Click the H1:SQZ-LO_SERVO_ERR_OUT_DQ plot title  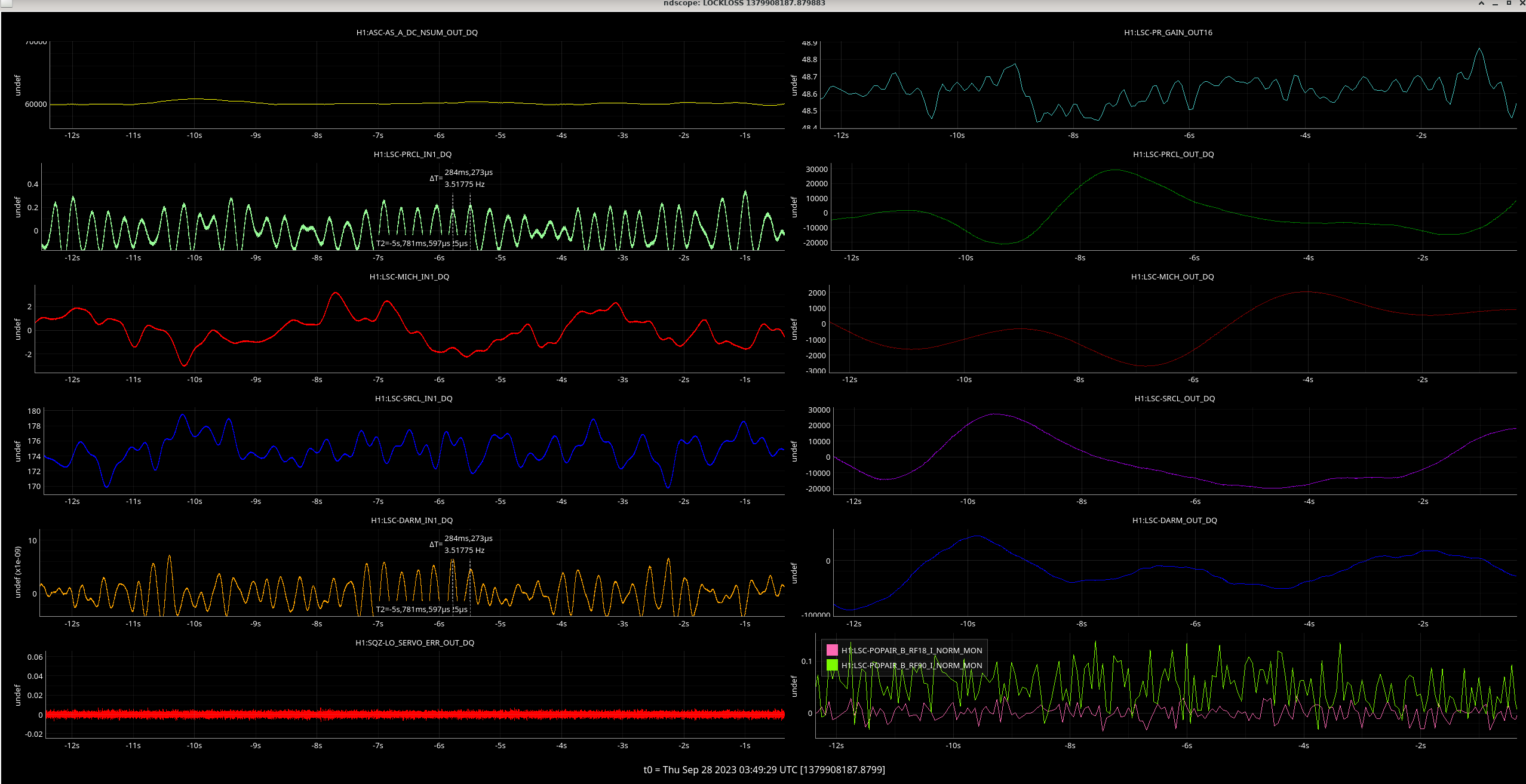click(414, 643)
